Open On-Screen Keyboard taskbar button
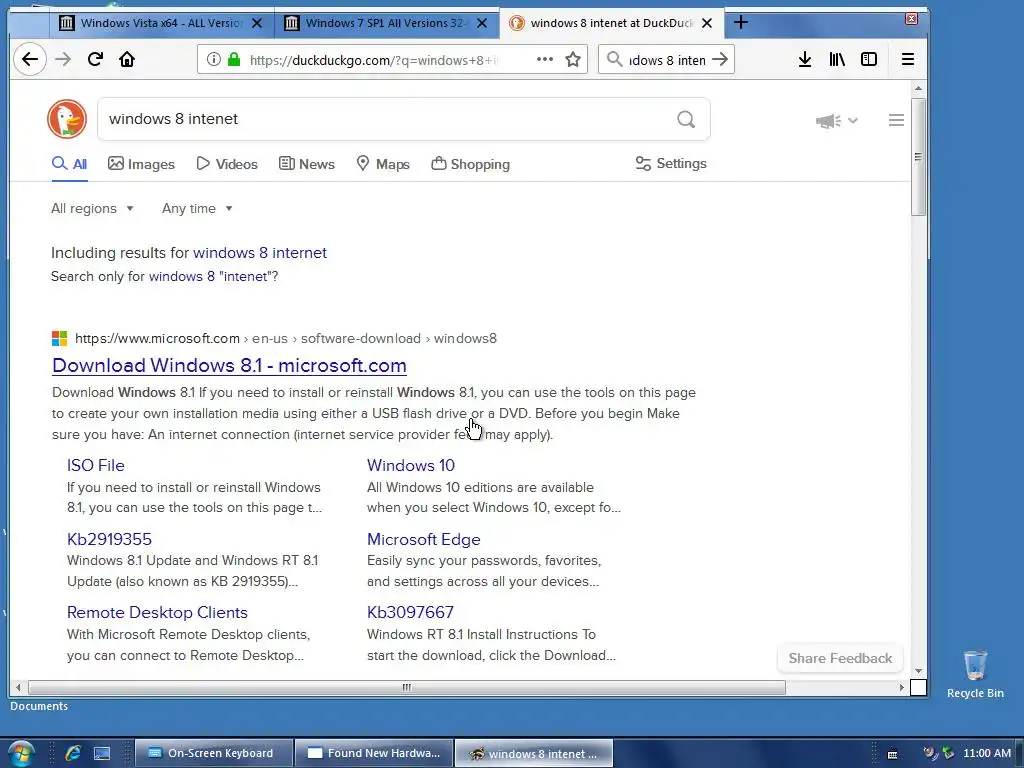Viewport: 1024px width, 768px height. point(213,753)
